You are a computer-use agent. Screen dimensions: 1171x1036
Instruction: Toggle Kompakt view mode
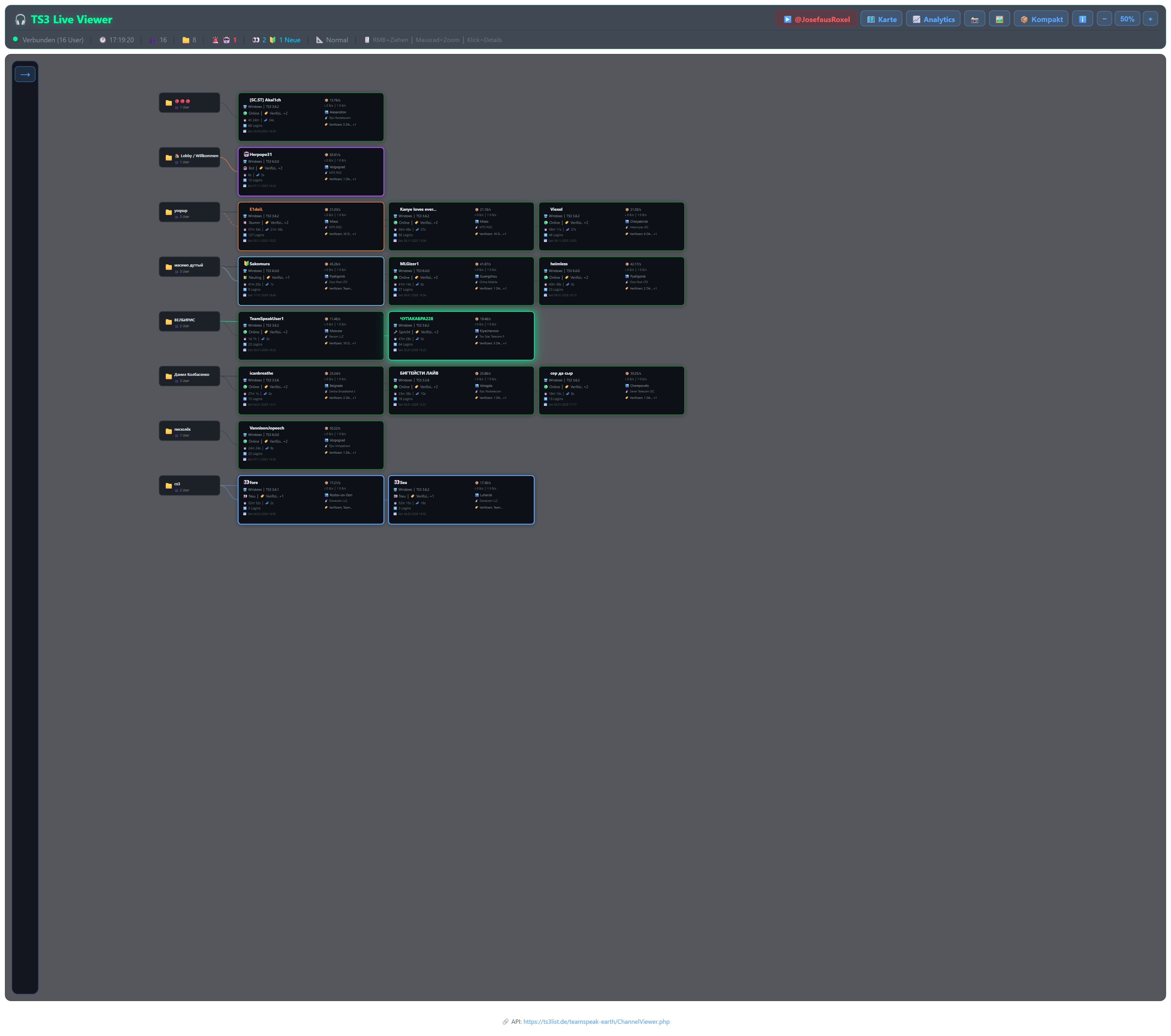[1040, 19]
